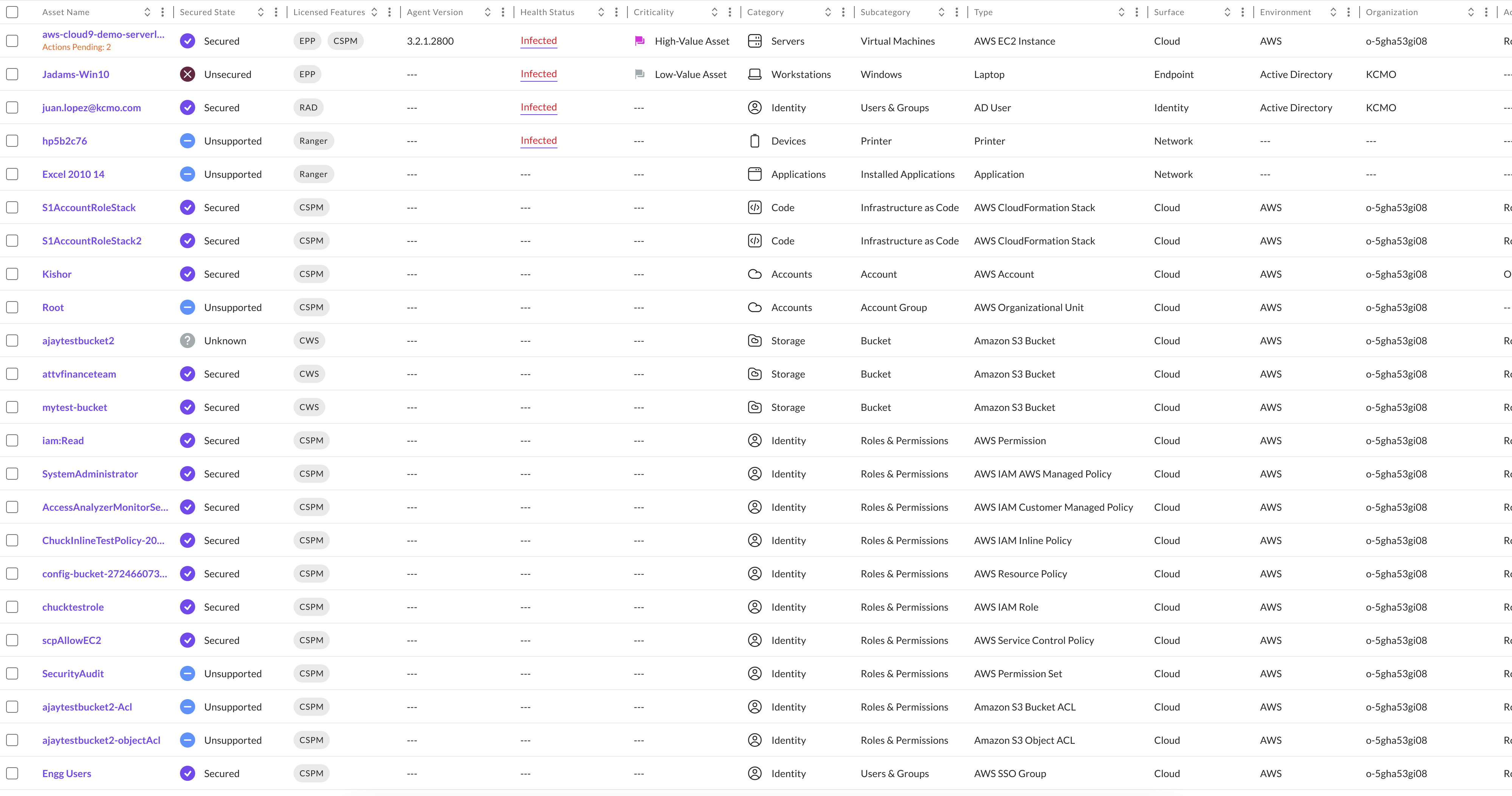Sort by the Asset Name column arrows
The width and height of the screenshot is (1512, 796).
[147, 12]
